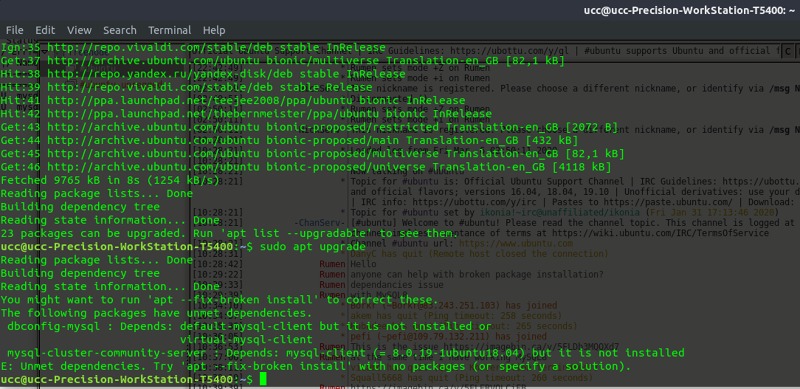Click the 'C' mode button in IRC window

(788, 51)
